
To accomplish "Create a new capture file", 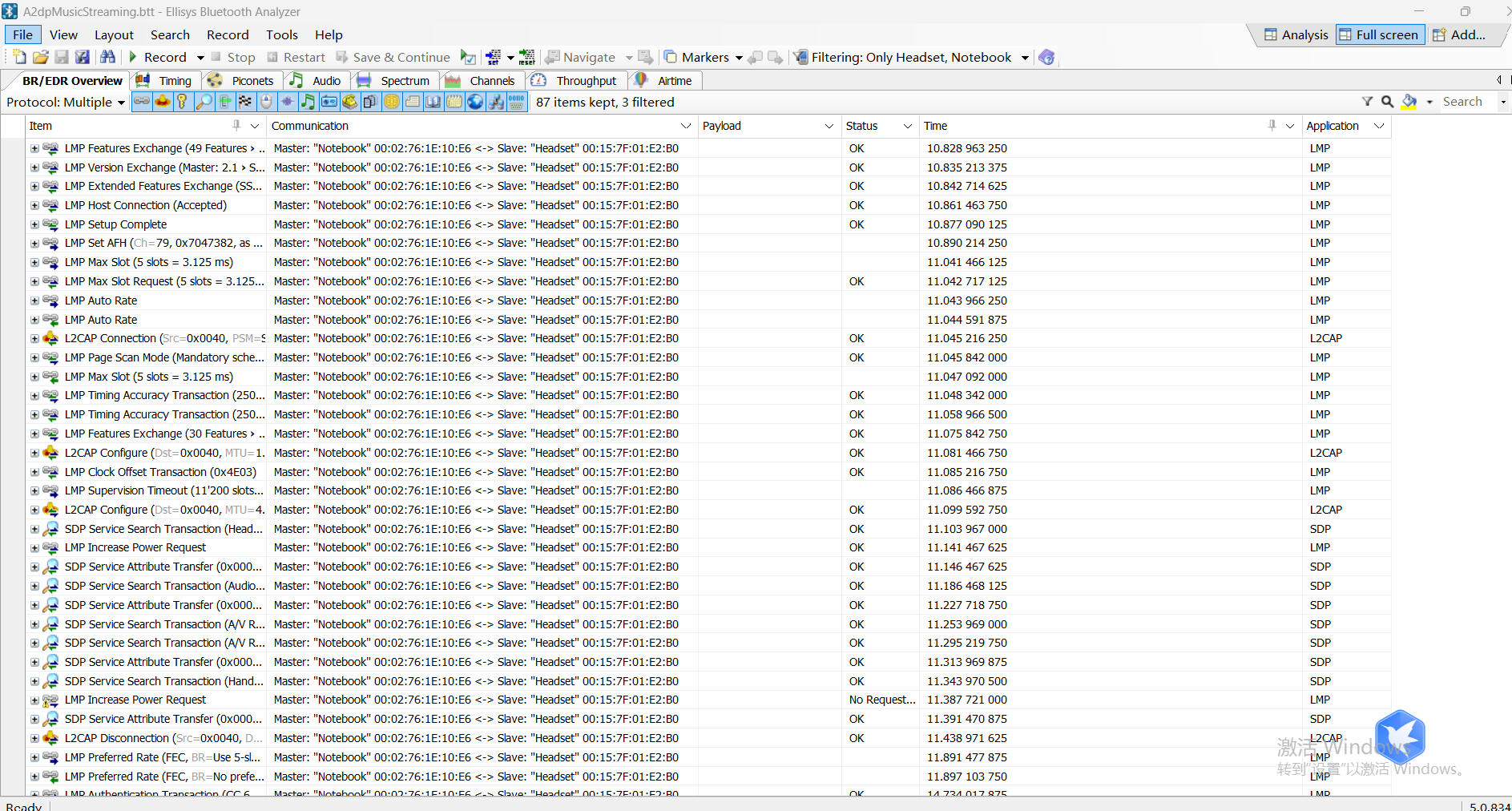I will pyautogui.click(x=19, y=57).
